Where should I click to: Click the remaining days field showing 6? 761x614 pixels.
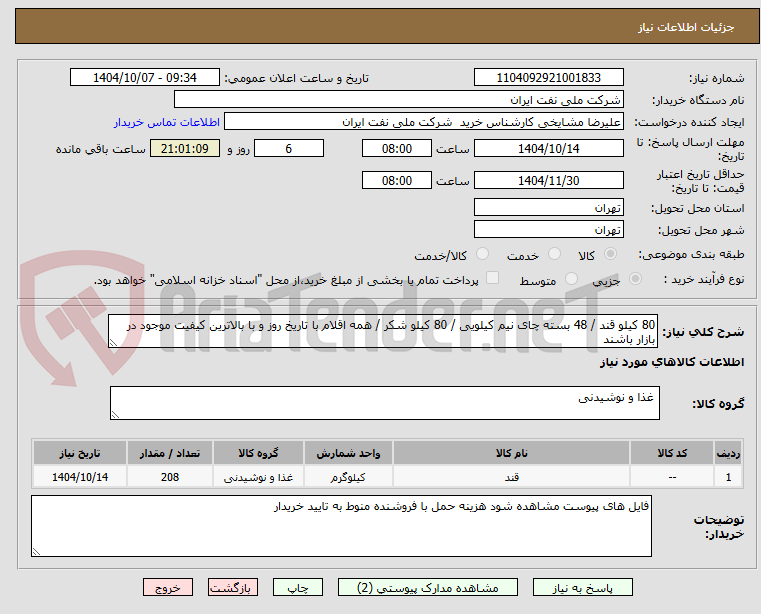[289, 148]
